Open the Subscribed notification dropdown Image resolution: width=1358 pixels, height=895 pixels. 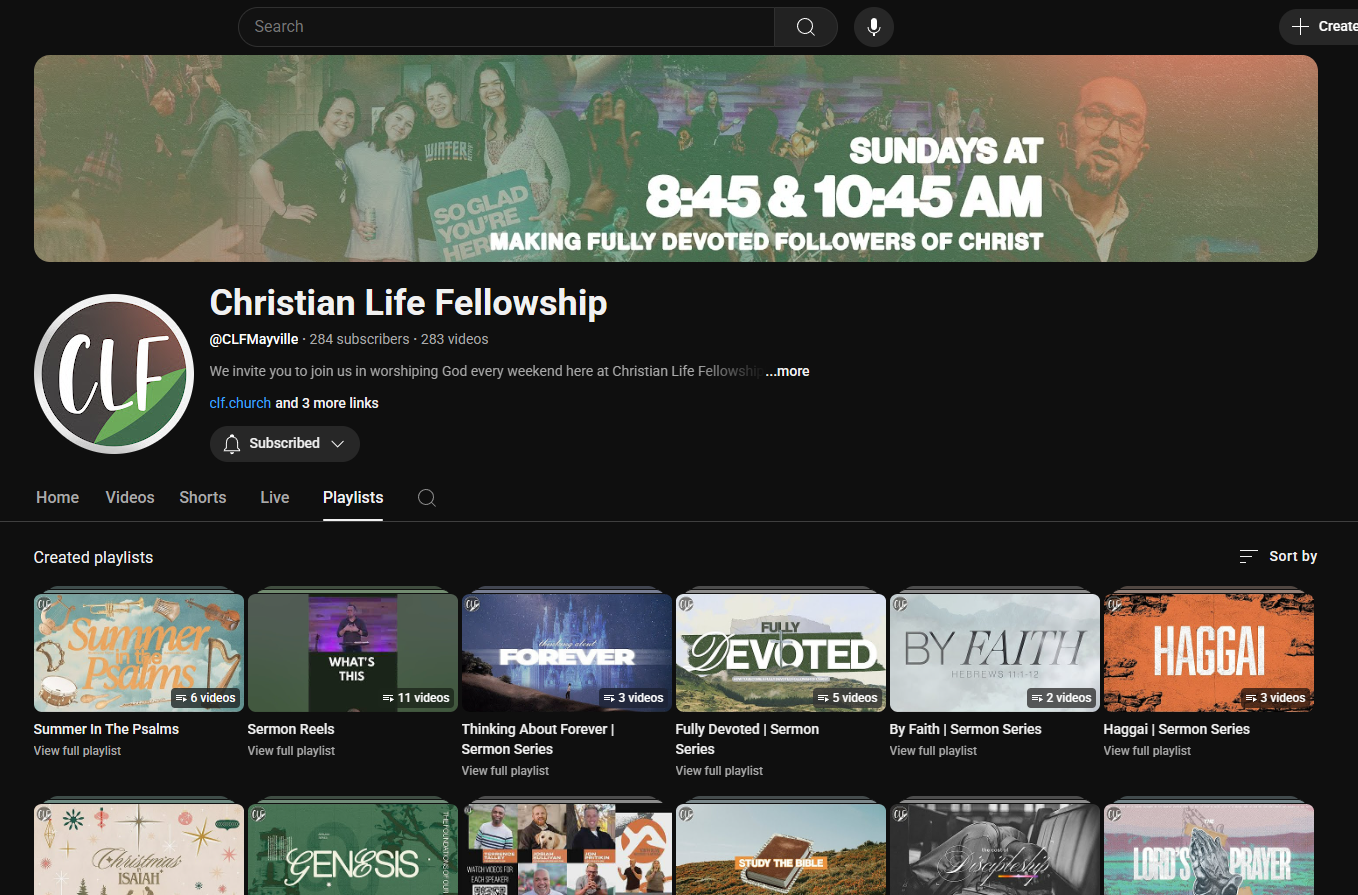tap(285, 443)
